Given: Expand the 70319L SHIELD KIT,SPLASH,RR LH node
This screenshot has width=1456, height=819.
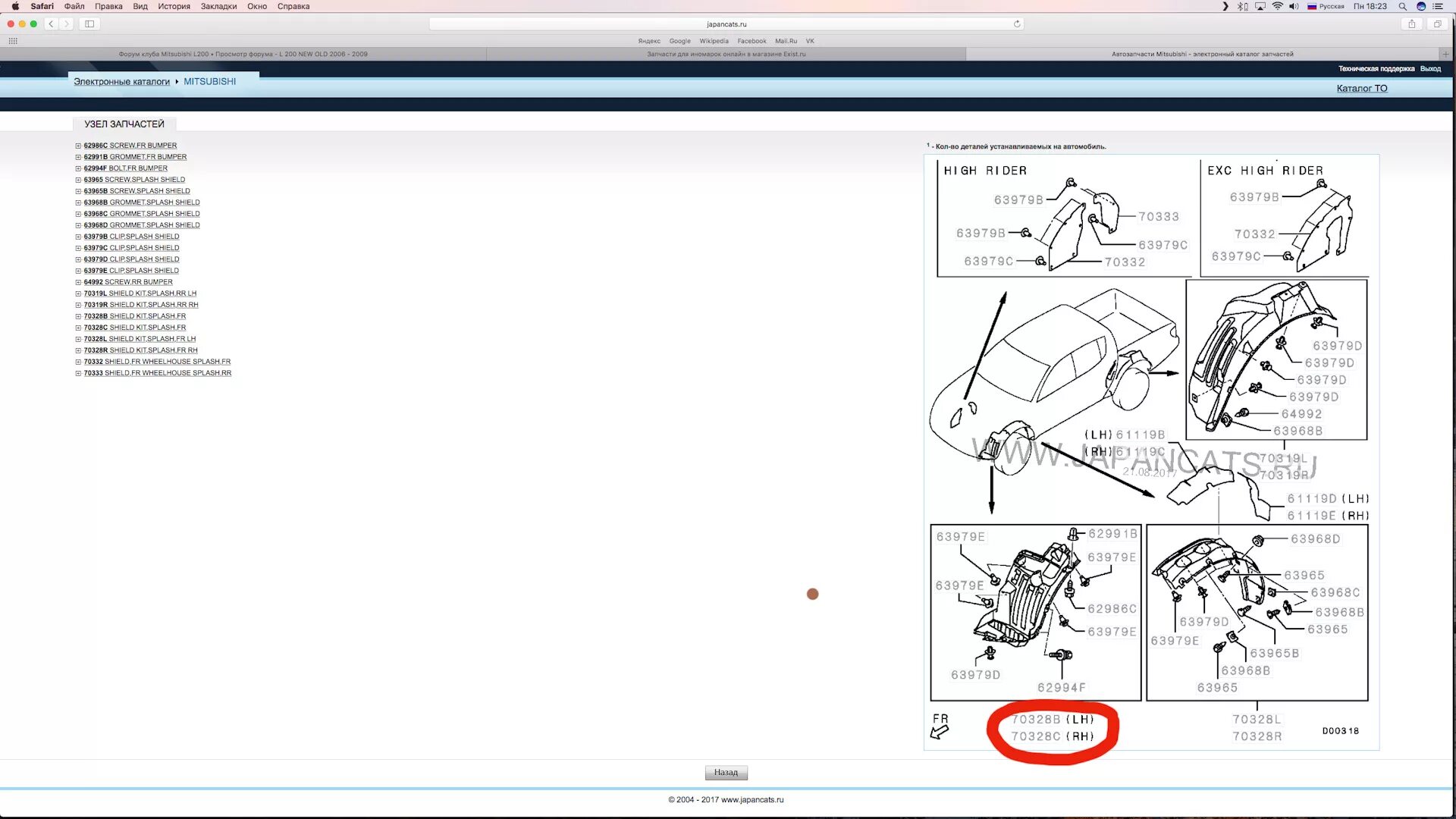Looking at the screenshot, I should [78, 293].
